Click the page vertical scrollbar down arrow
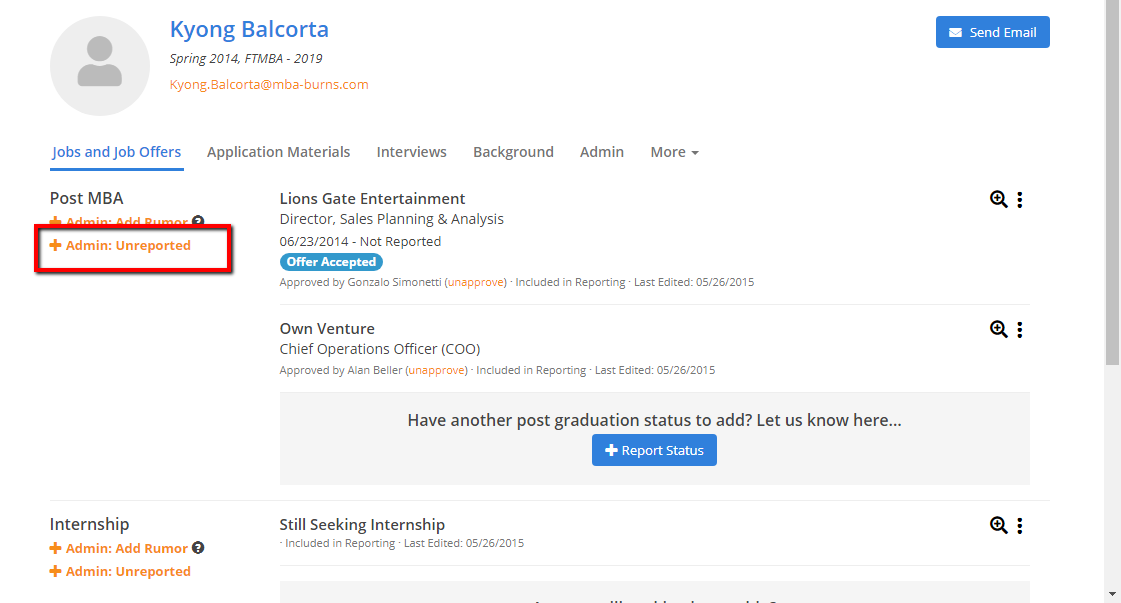 pos(1112,594)
